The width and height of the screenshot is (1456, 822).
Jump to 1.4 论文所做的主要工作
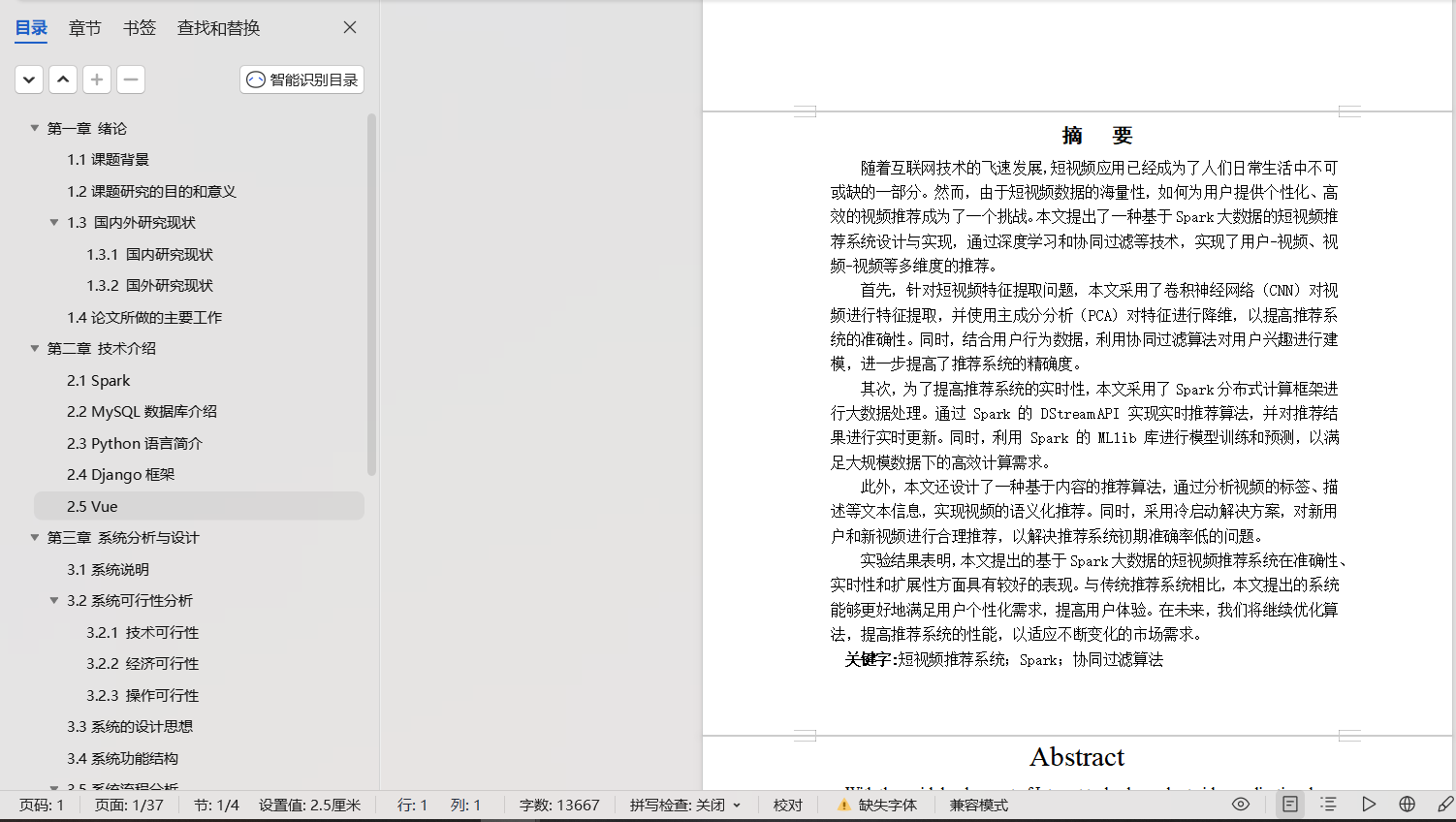pyautogui.click(x=144, y=317)
